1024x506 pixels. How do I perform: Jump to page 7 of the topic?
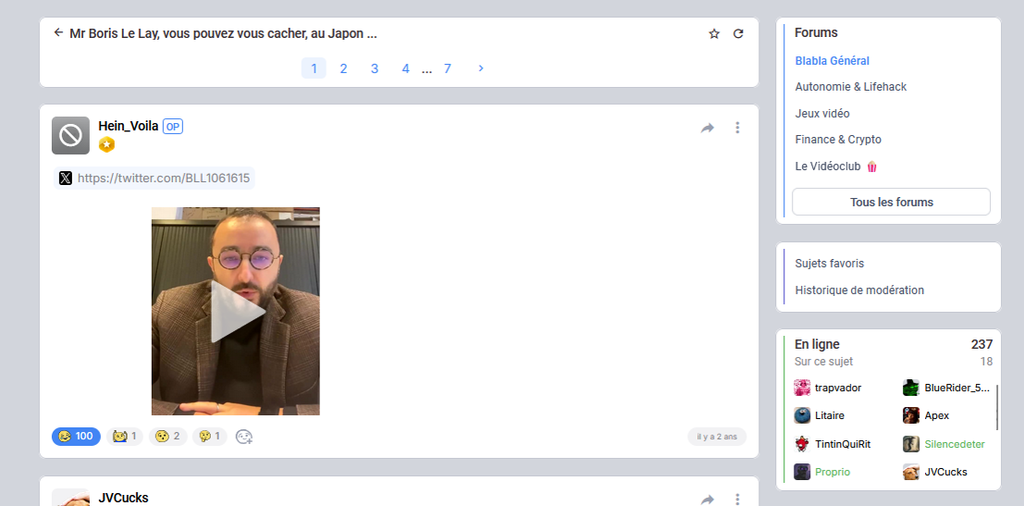click(447, 68)
